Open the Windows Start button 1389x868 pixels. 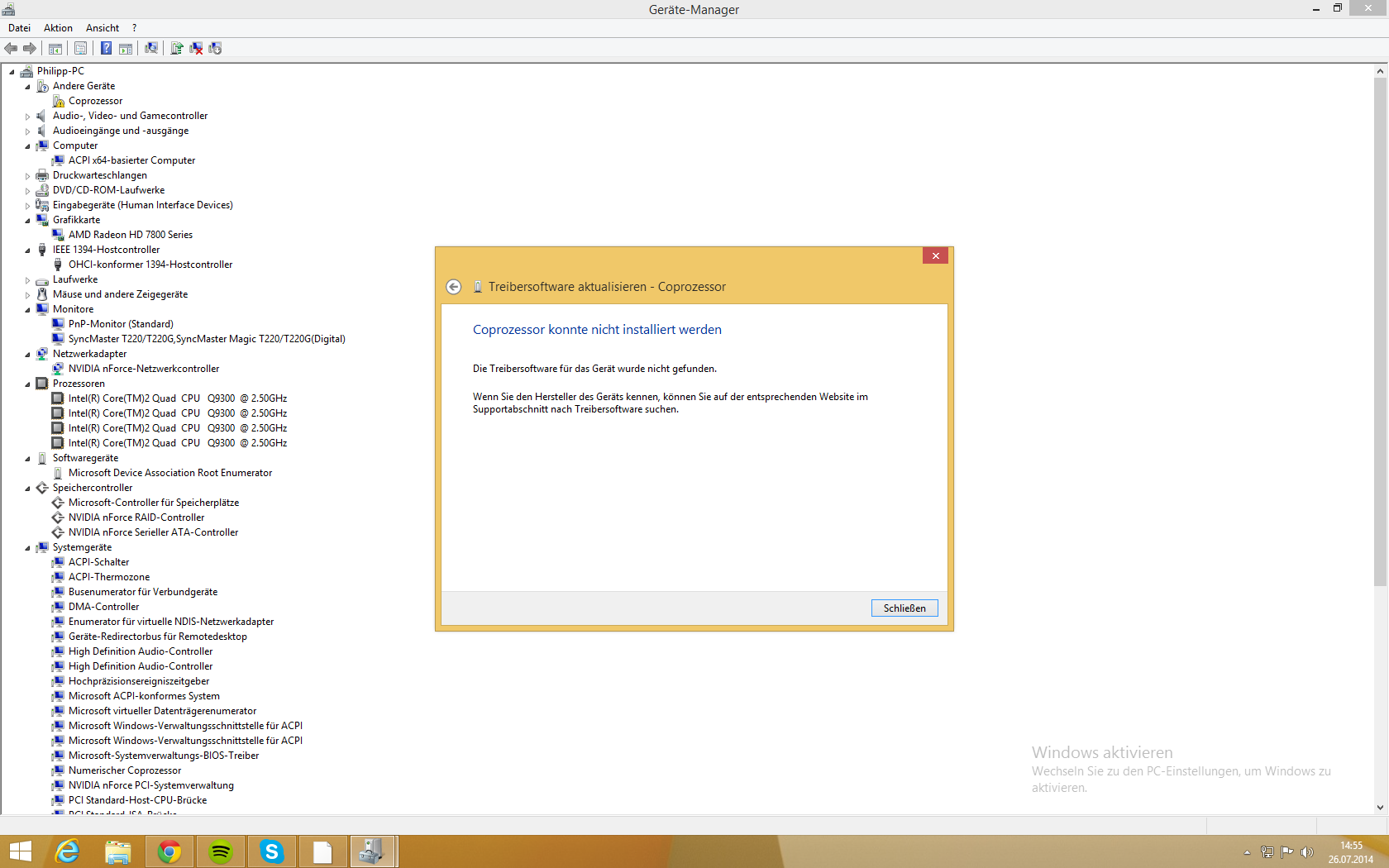coord(20,851)
